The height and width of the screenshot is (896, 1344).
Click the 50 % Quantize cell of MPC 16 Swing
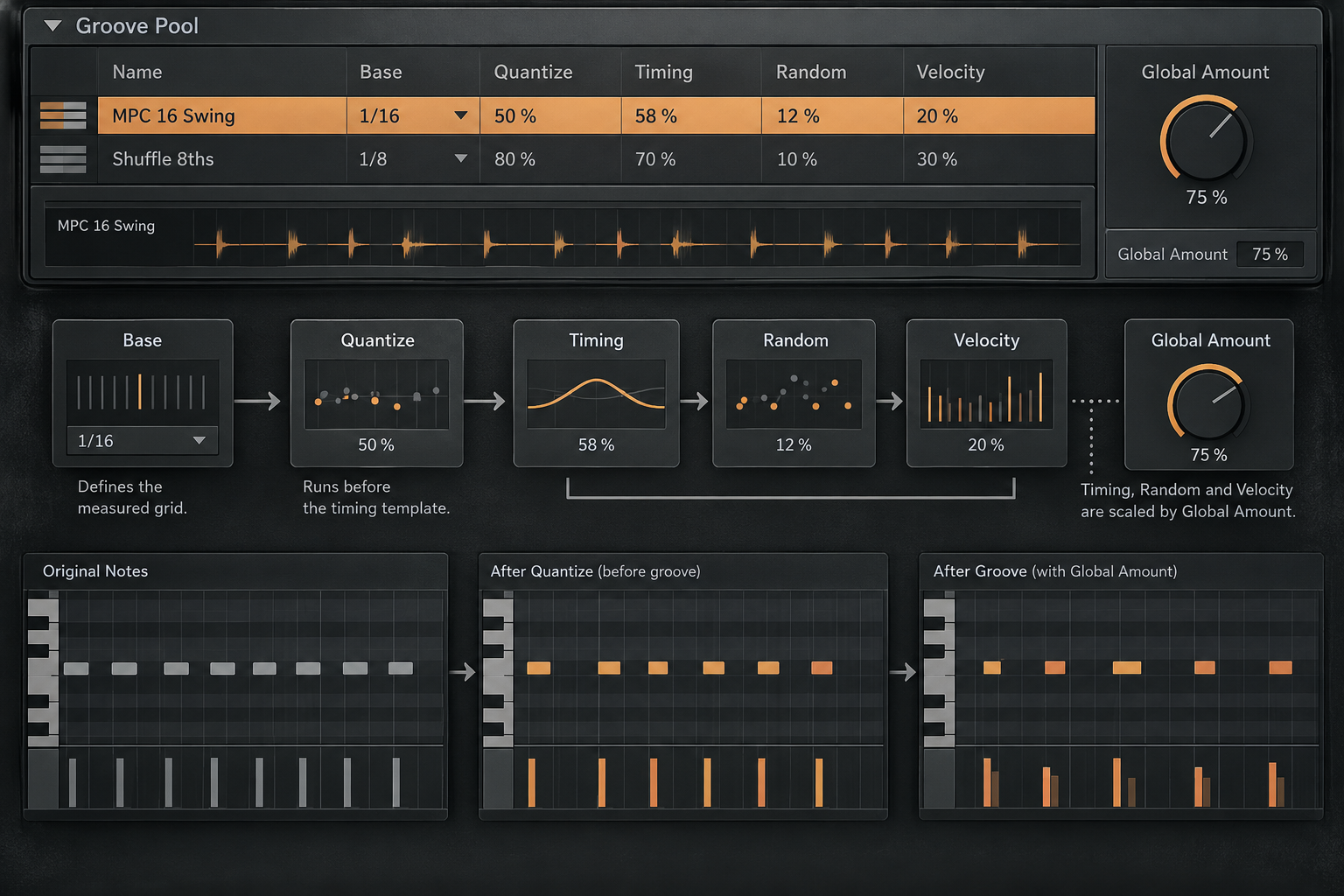pyautogui.click(x=550, y=115)
